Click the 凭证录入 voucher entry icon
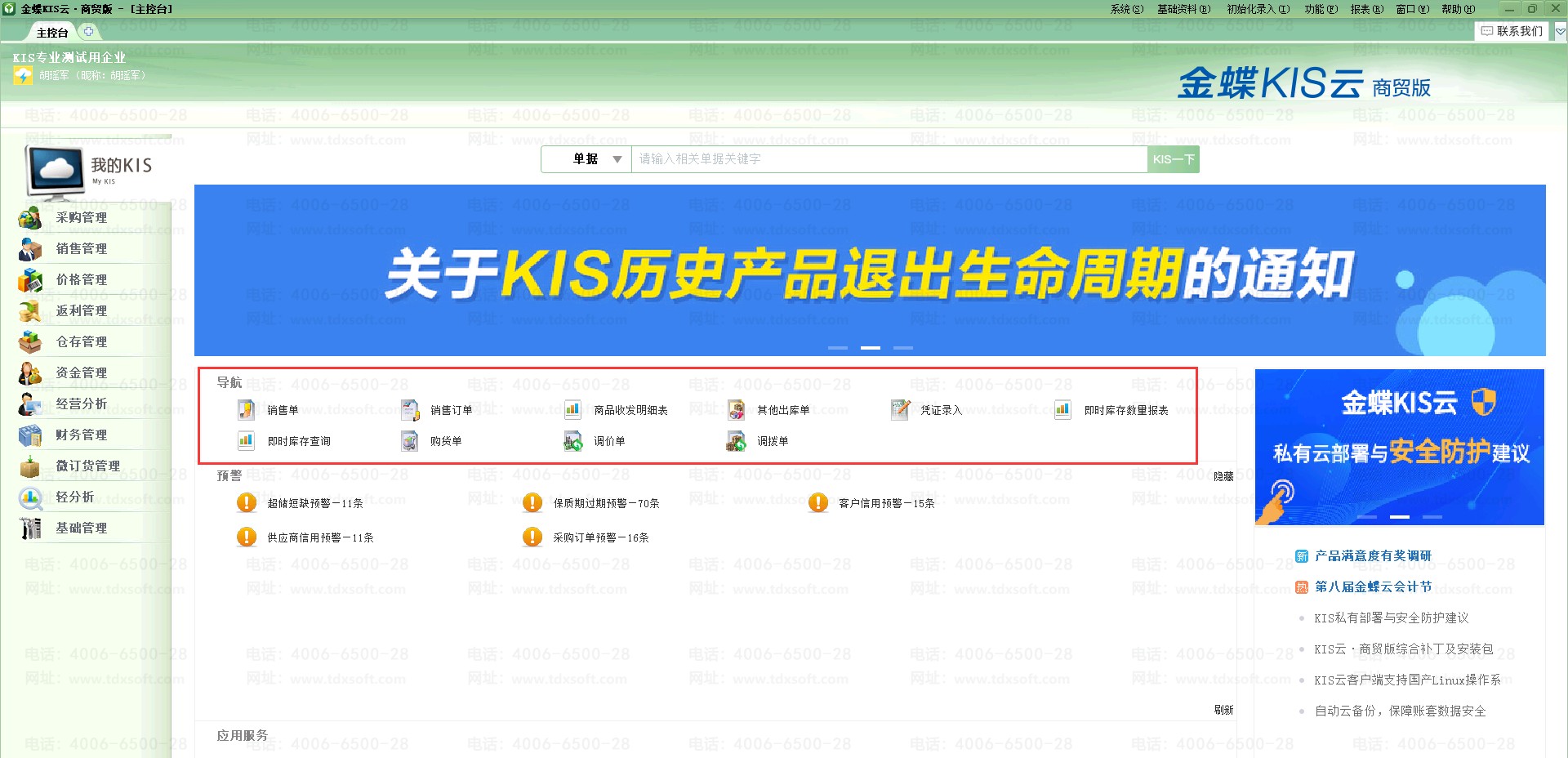 tap(900, 410)
